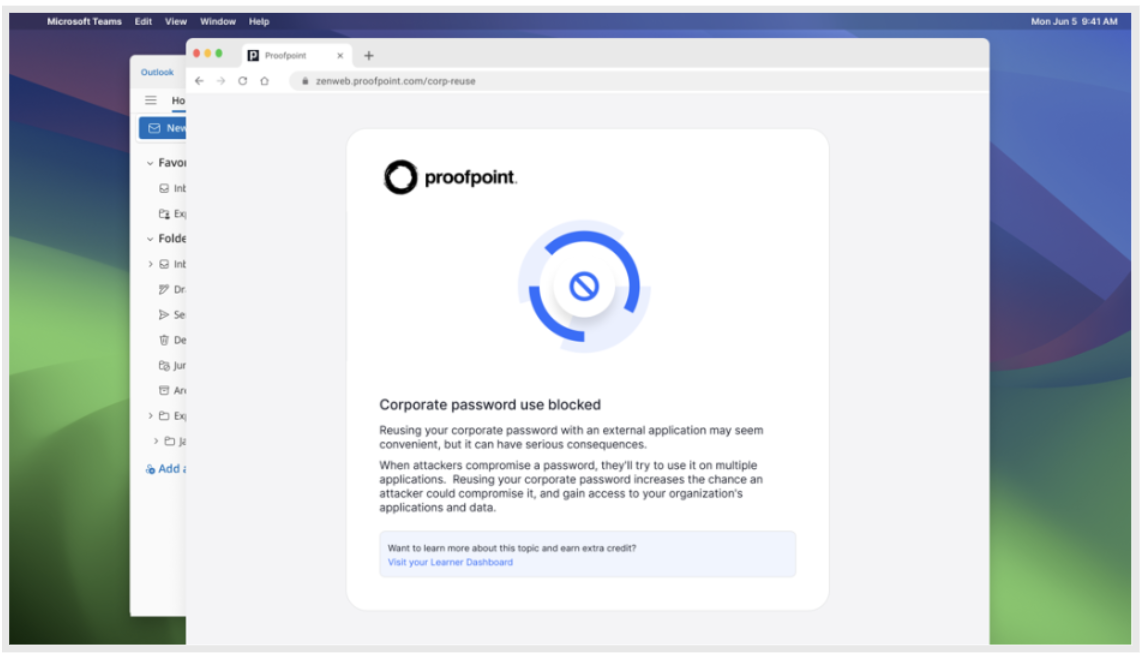This screenshot has height=654, width=1144.
Task: Collapse the Favorites section
Action: pos(150,163)
